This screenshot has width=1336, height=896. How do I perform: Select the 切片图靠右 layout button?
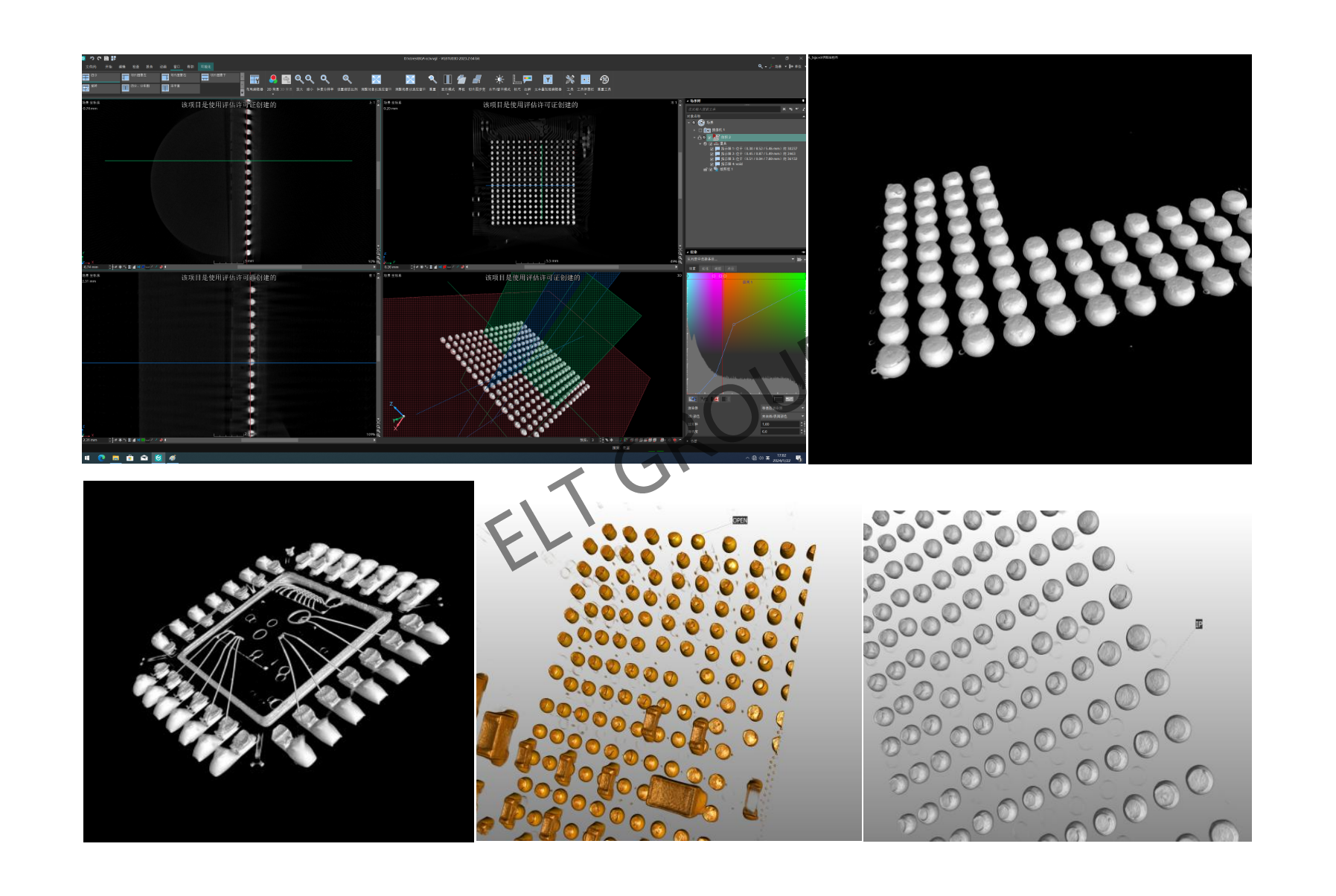point(181,77)
